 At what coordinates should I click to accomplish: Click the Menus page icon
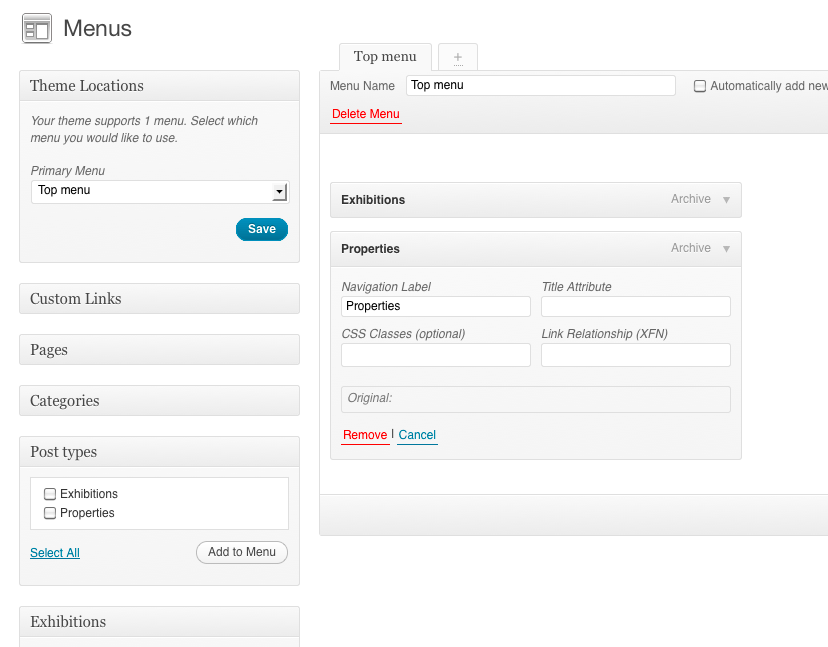(36, 28)
